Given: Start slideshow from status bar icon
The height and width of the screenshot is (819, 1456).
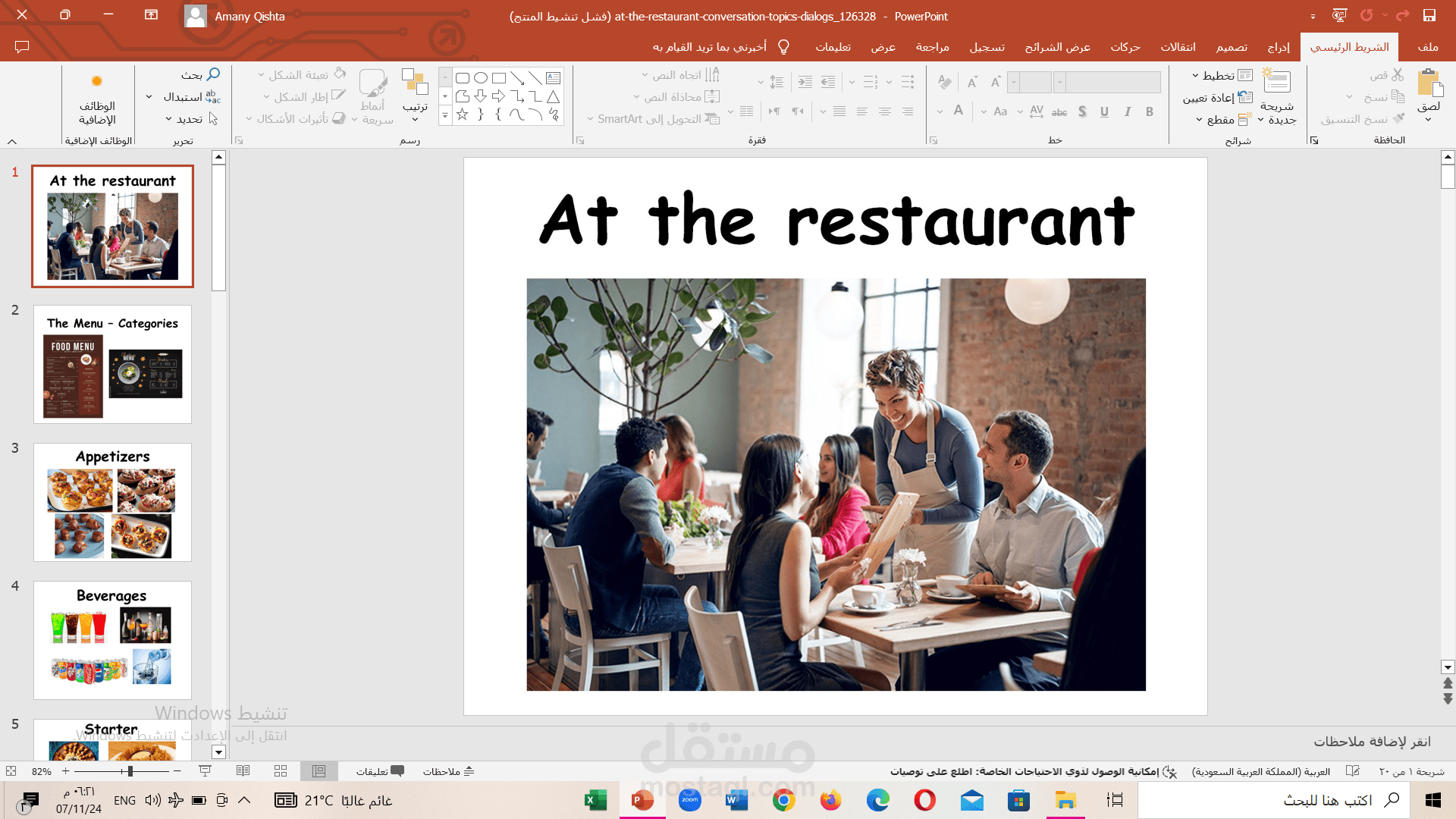Looking at the screenshot, I should pos(205,771).
